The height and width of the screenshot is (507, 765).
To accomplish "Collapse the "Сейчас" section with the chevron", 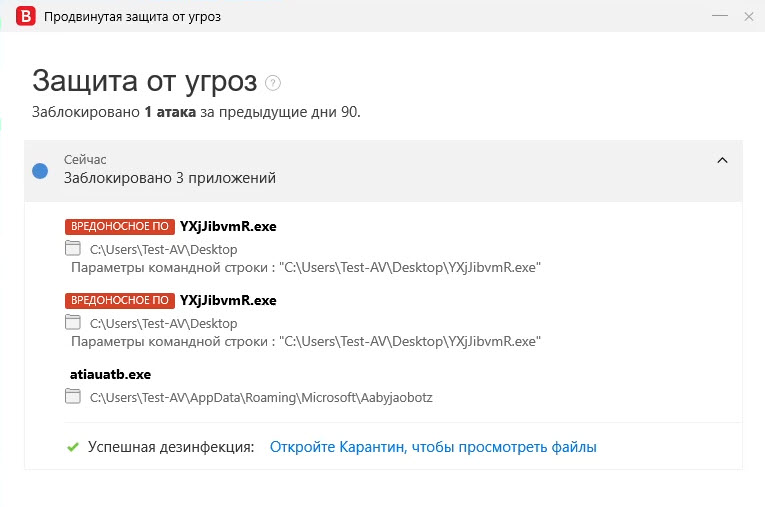I will pos(722,160).
